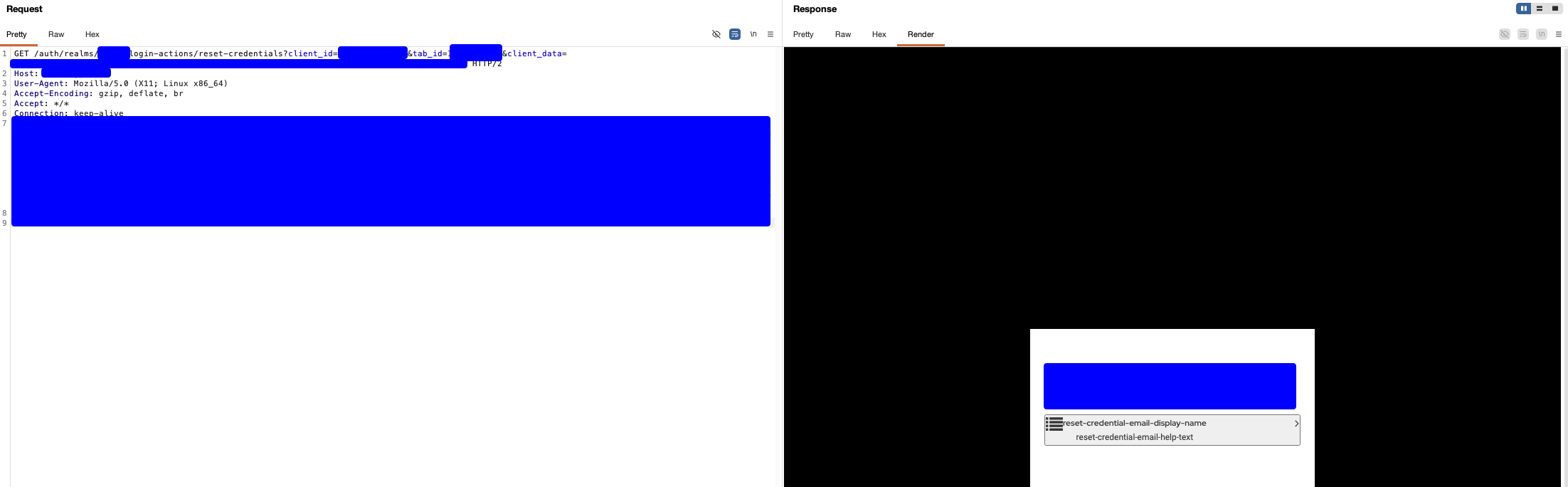
Task: Click the 'Connection: keep-alive' header line
Action: [x=69, y=113]
